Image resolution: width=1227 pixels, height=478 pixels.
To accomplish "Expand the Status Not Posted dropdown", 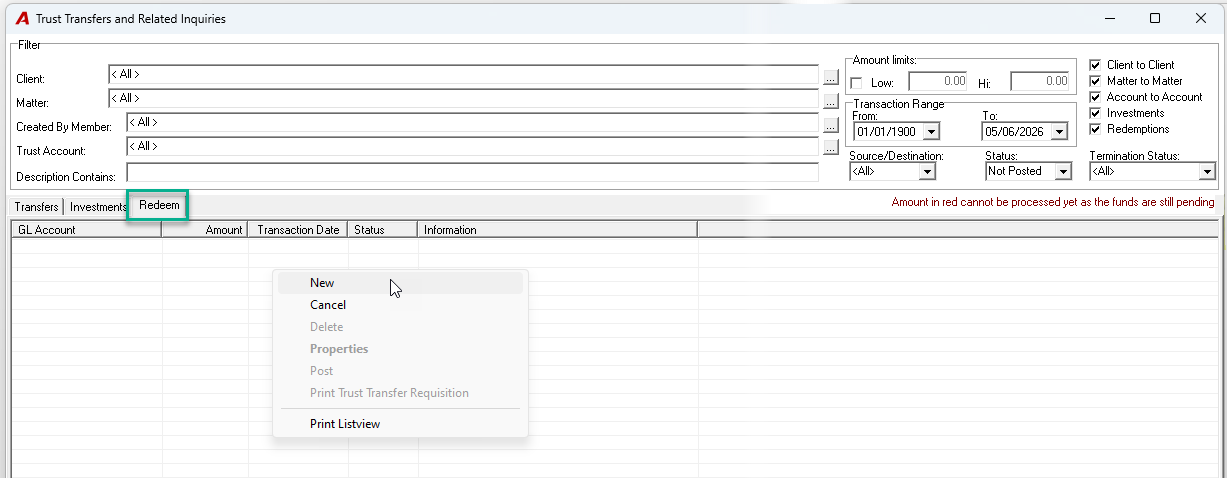I will tap(1064, 172).
